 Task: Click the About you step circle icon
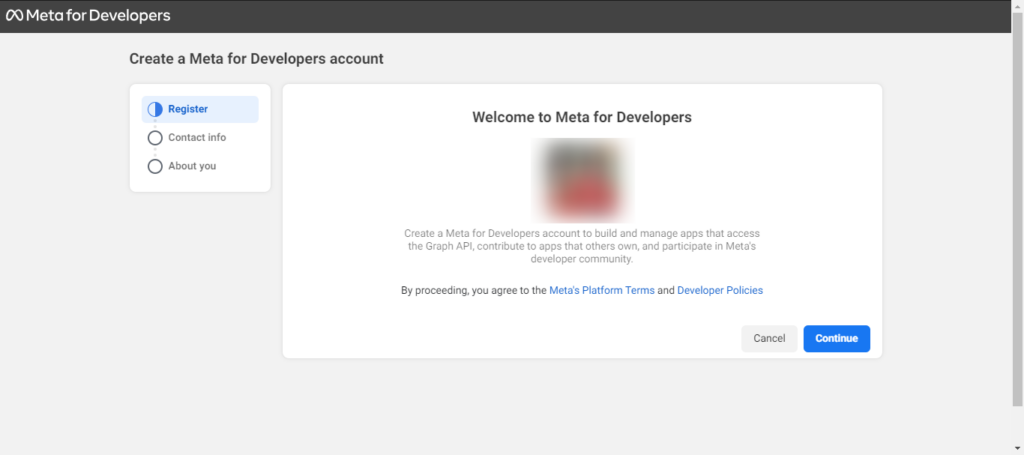pos(155,166)
